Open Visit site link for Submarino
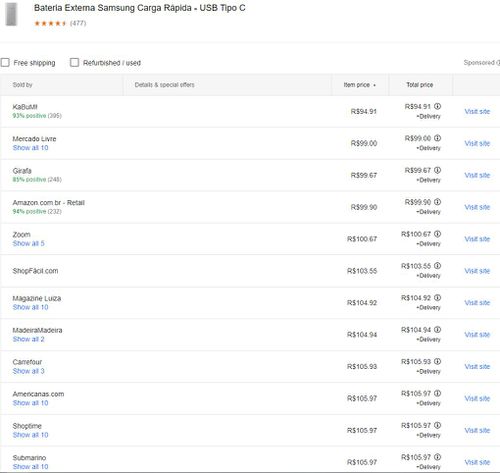Image resolution: width=500 pixels, height=473 pixels. click(477, 462)
